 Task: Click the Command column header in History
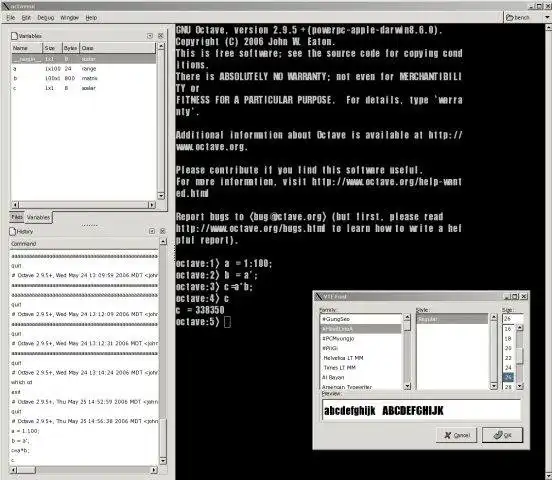(x=84, y=244)
